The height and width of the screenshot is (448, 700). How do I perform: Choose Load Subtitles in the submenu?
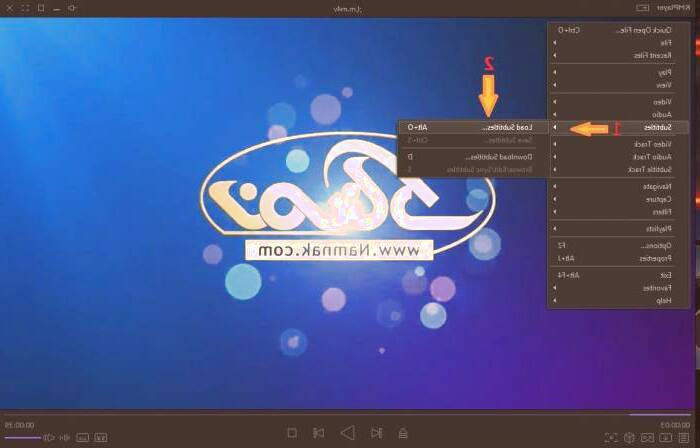pyautogui.click(x=472, y=127)
